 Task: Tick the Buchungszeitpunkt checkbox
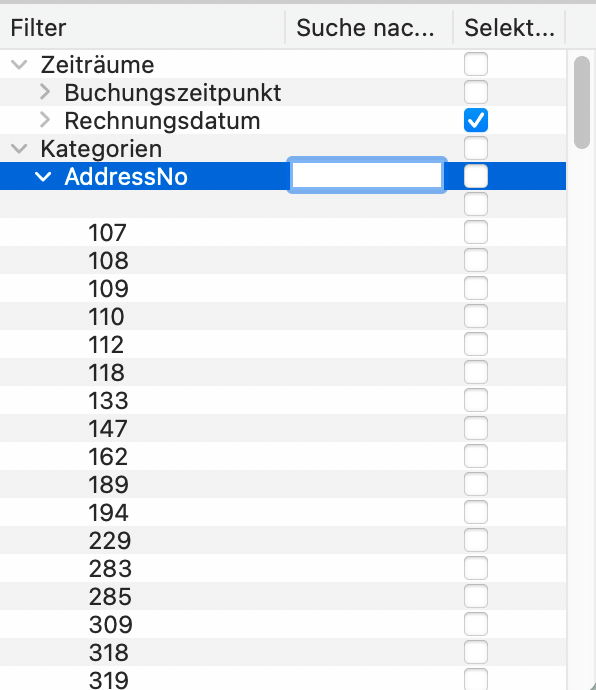(476, 92)
